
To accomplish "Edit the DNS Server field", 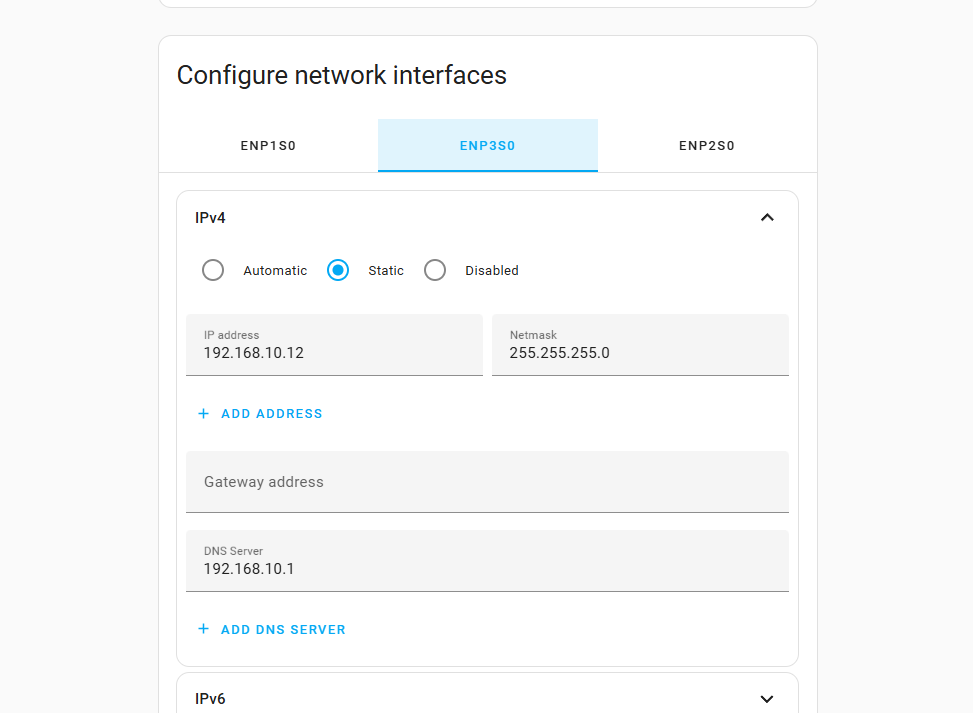I will (487, 569).
